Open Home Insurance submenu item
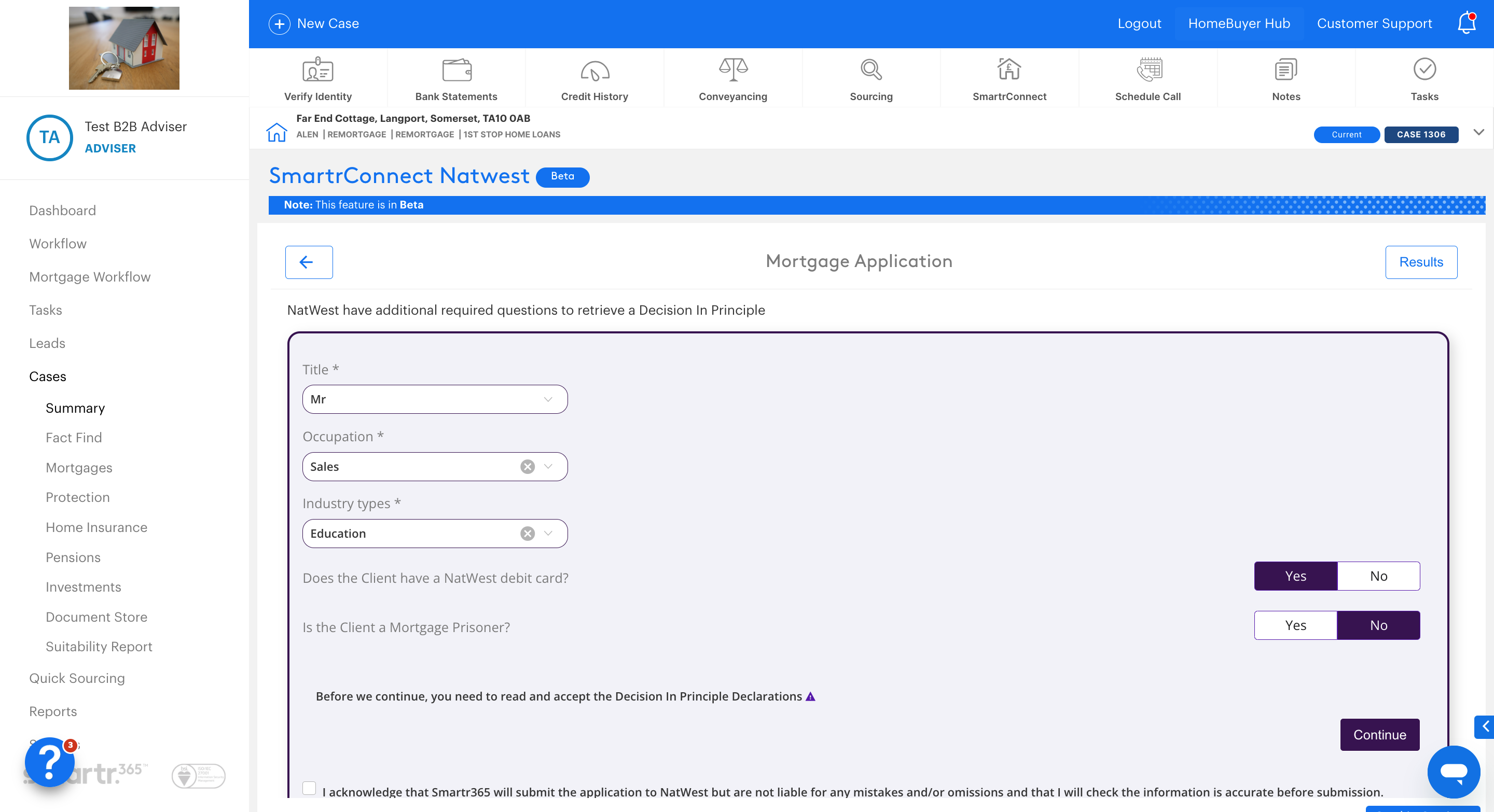This screenshot has width=1494, height=812. (96, 527)
